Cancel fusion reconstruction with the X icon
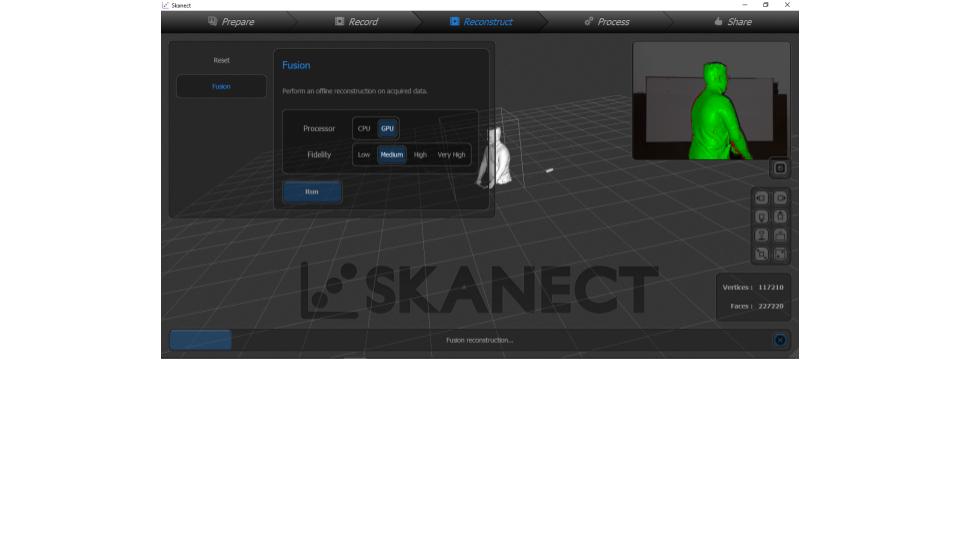960x540 pixels. pyautogui.click(x=780, y=340)
